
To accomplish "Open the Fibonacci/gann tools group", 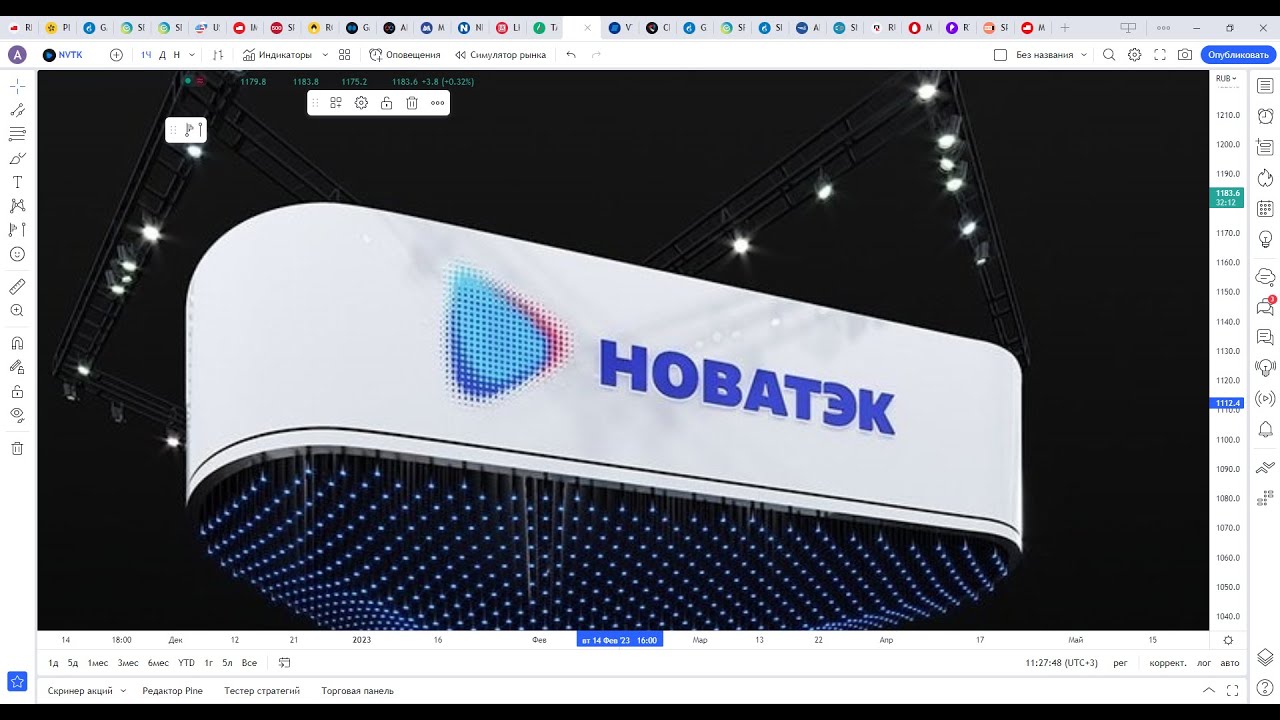I will [x=17, y=134].
